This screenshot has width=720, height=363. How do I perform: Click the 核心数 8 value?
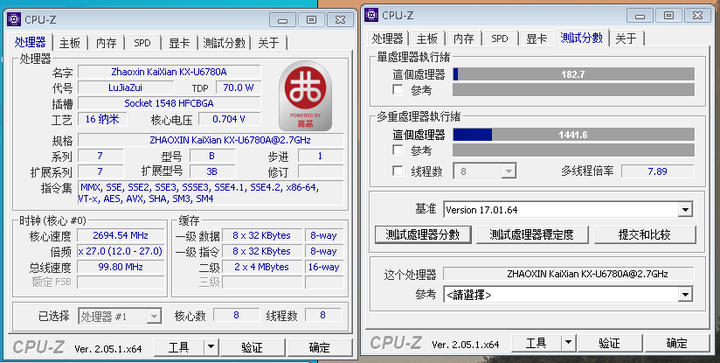click(x=236, y=315)
